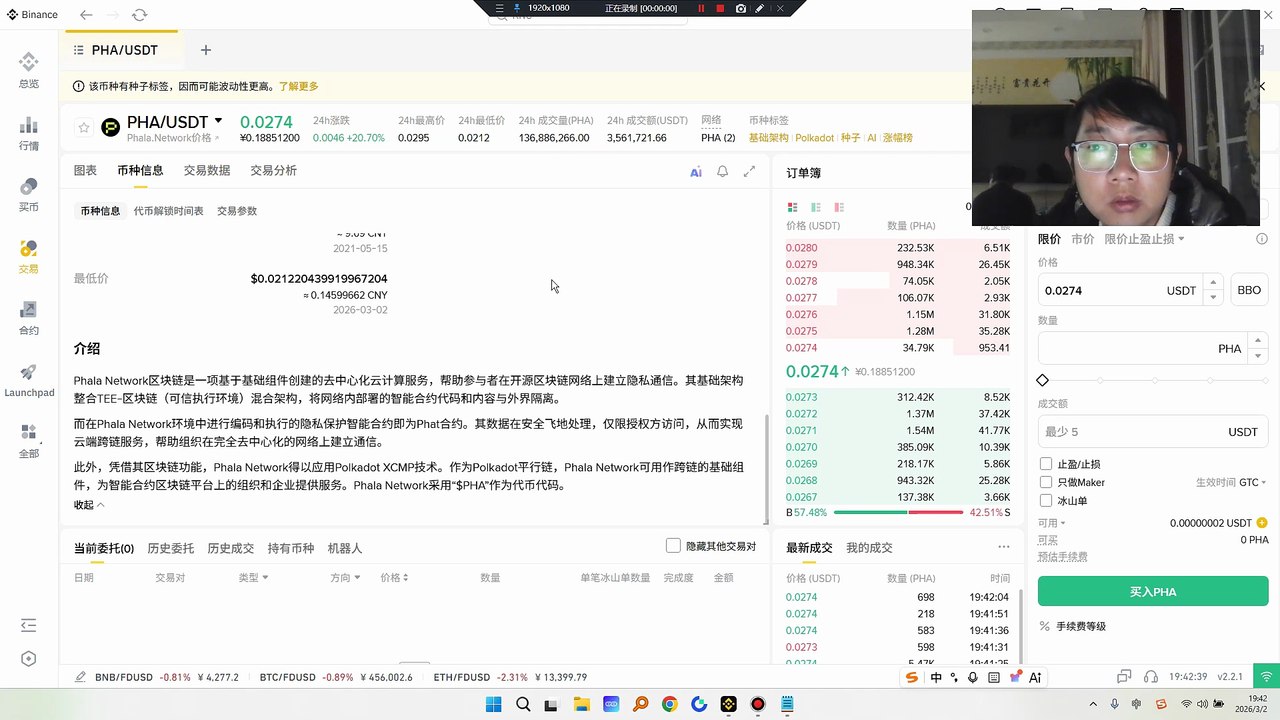Open the 限价止盈止损 order type dropdown
The height and width of the screenshot is (720, 1280).
pos(1144,239)
